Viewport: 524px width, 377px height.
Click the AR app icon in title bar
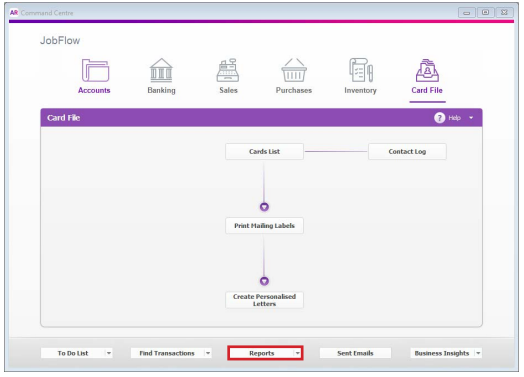tap(14, 13)
